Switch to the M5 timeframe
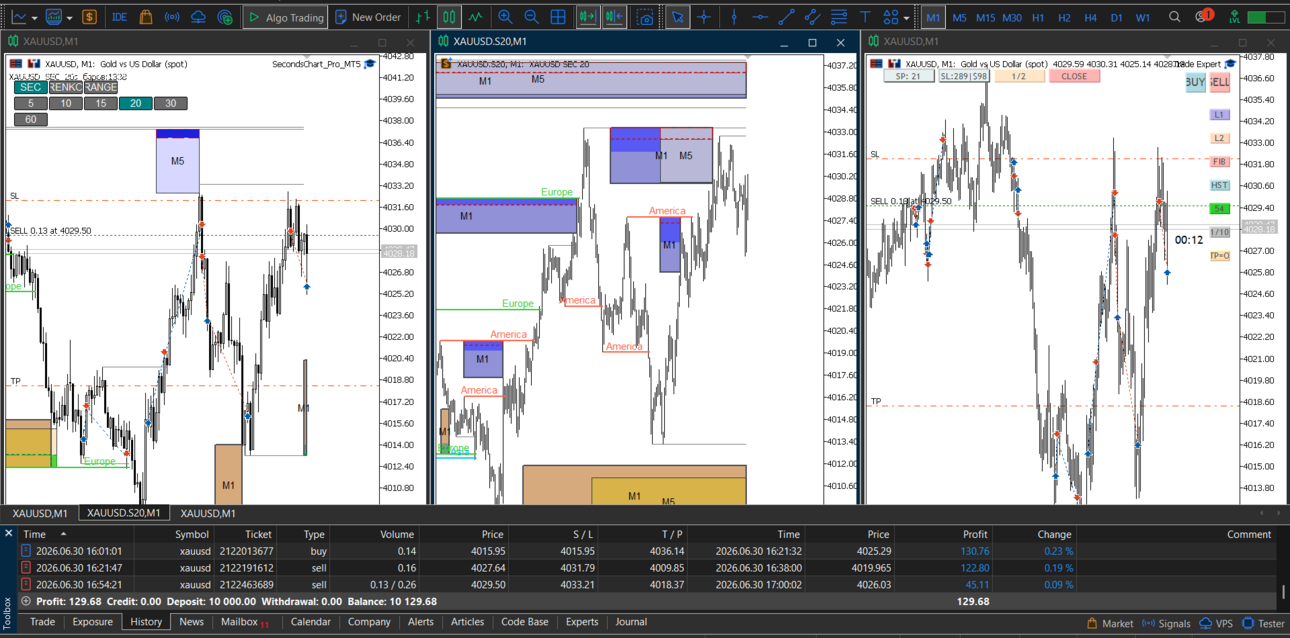 pos(959,17)
